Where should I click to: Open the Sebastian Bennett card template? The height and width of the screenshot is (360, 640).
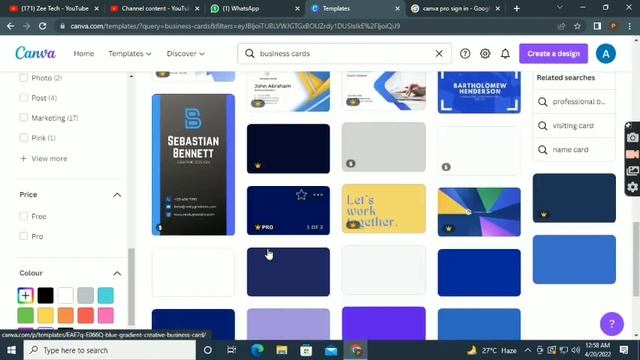pyautogui.click(x=193, y=164)
